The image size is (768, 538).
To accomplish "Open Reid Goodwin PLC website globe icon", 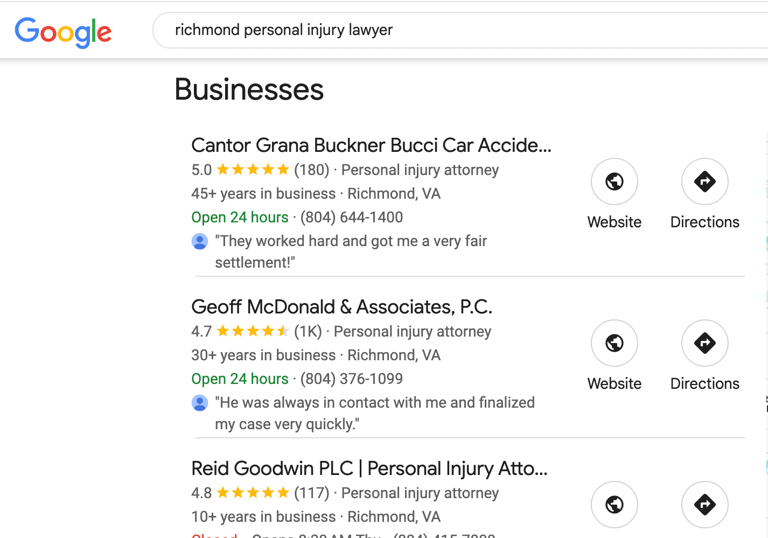I will click(x=614, y=505).
